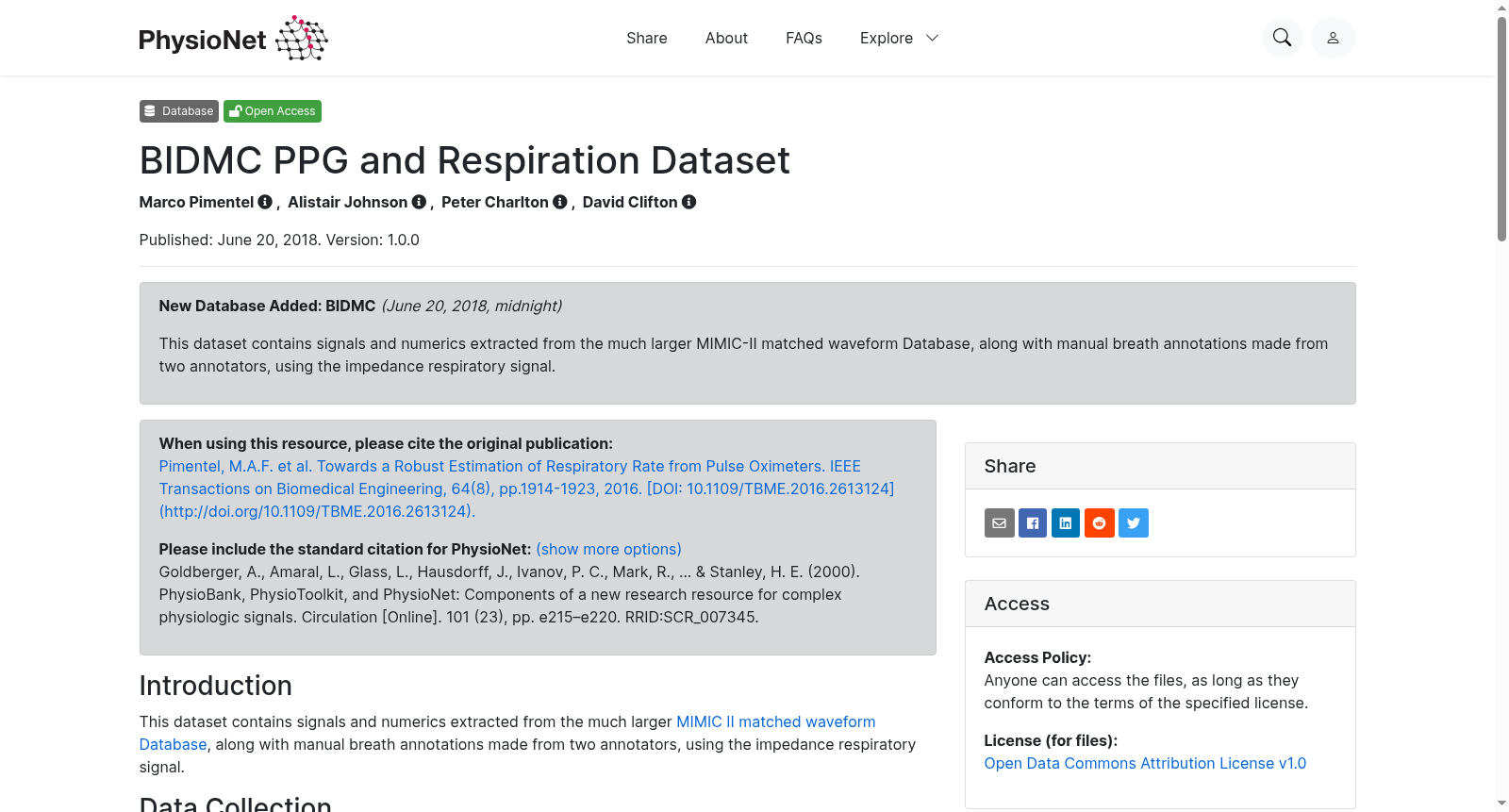The width and height of the screenshot is (1509, 812).
Task: Click the License (for files) label
Action: pos(1051,740)
